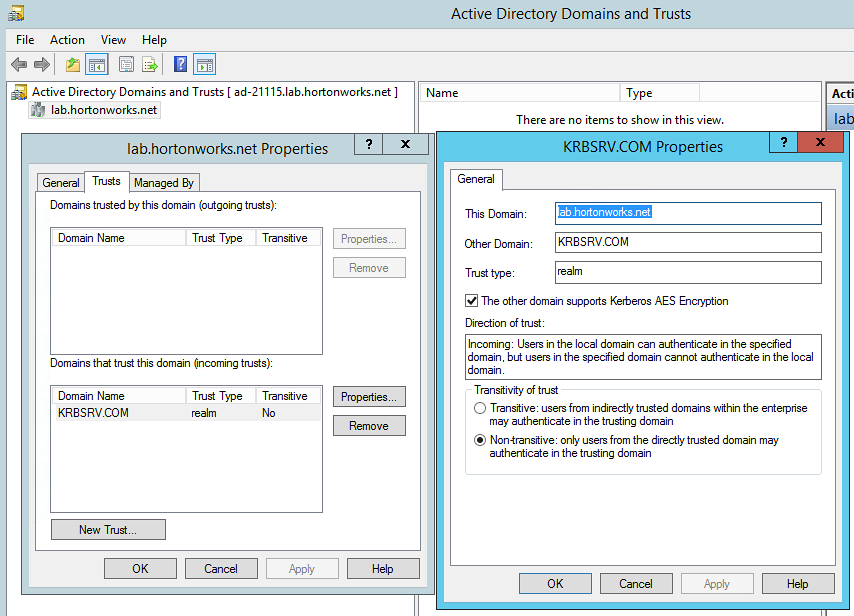Select the Non-transitive trust radio button
Image resolution: width=854 pixels, height=616 pixels.
coord(480,440)
